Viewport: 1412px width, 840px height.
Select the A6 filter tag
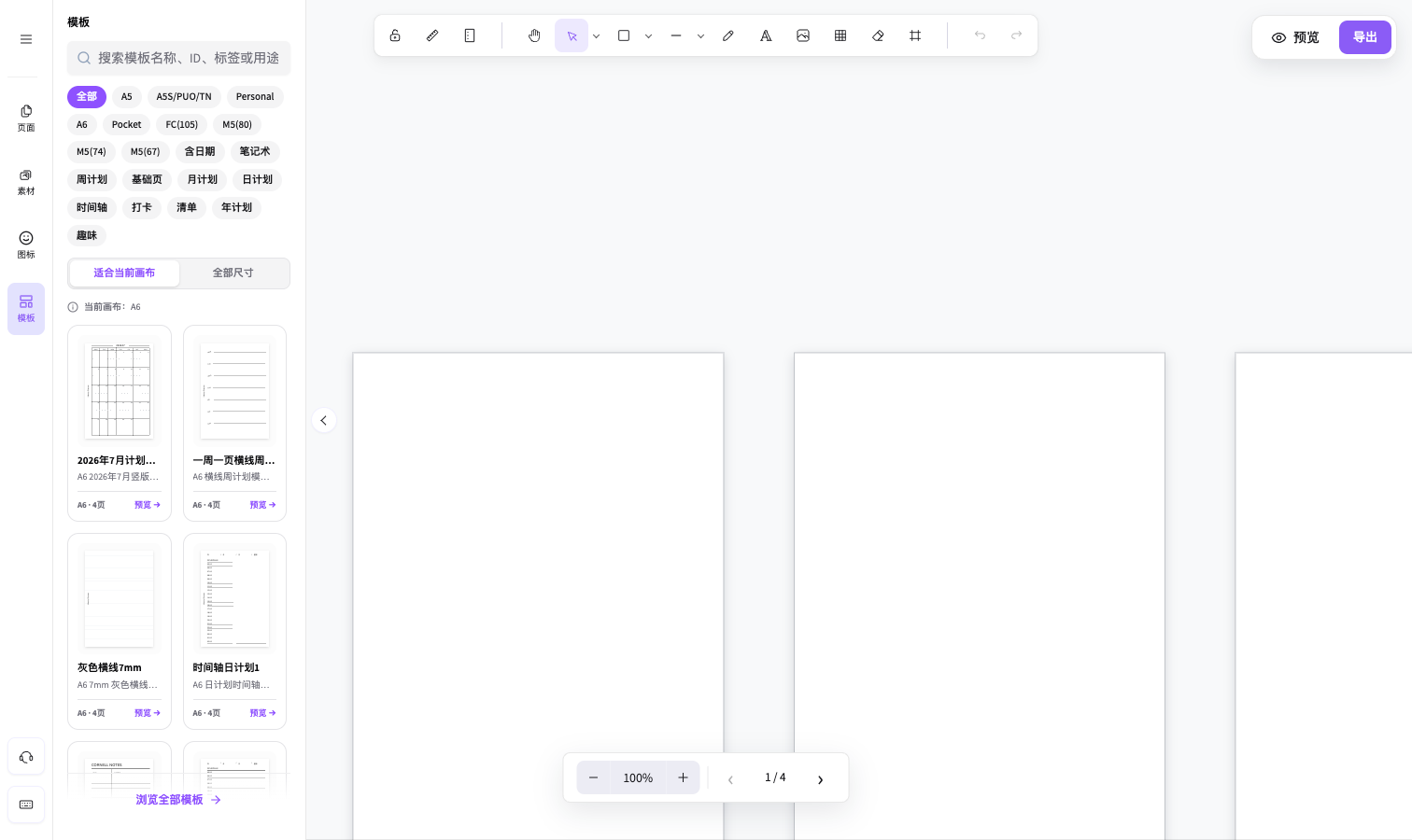[82, 124]
